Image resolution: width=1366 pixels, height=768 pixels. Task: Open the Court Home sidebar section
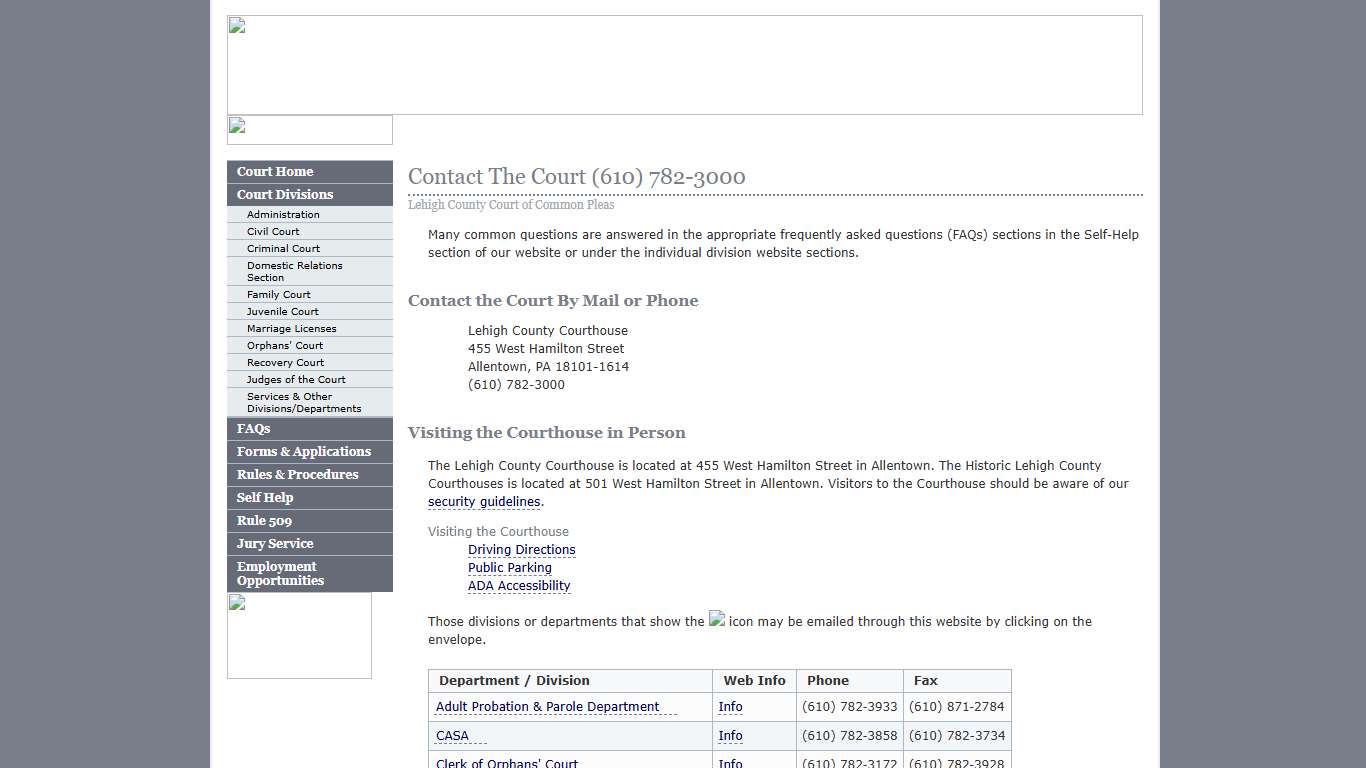pos(274,171)
